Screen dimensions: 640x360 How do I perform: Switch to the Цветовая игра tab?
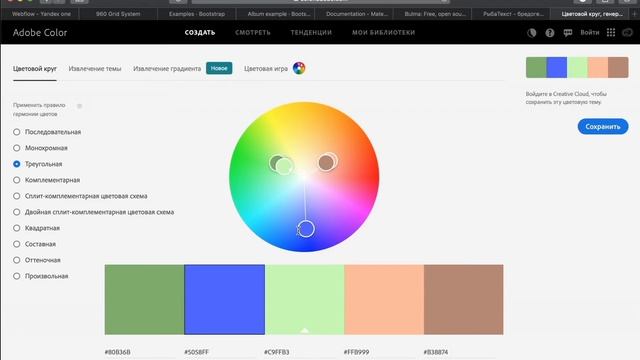coord(266,69)
